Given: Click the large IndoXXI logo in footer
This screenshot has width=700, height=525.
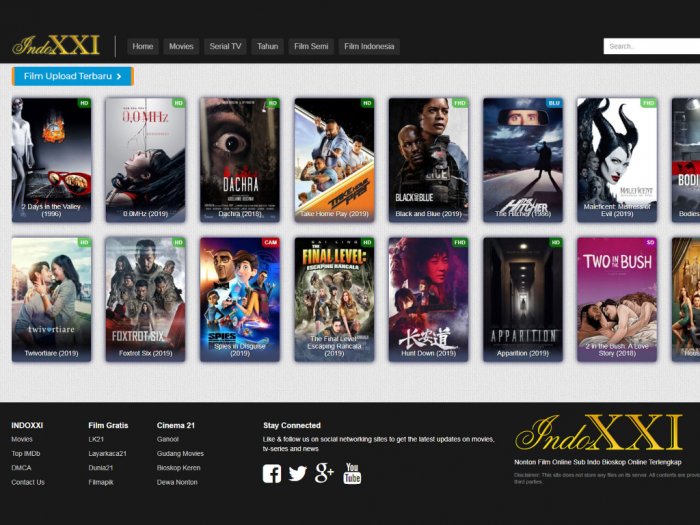Looking at the screenshot, I should [599, 432].
